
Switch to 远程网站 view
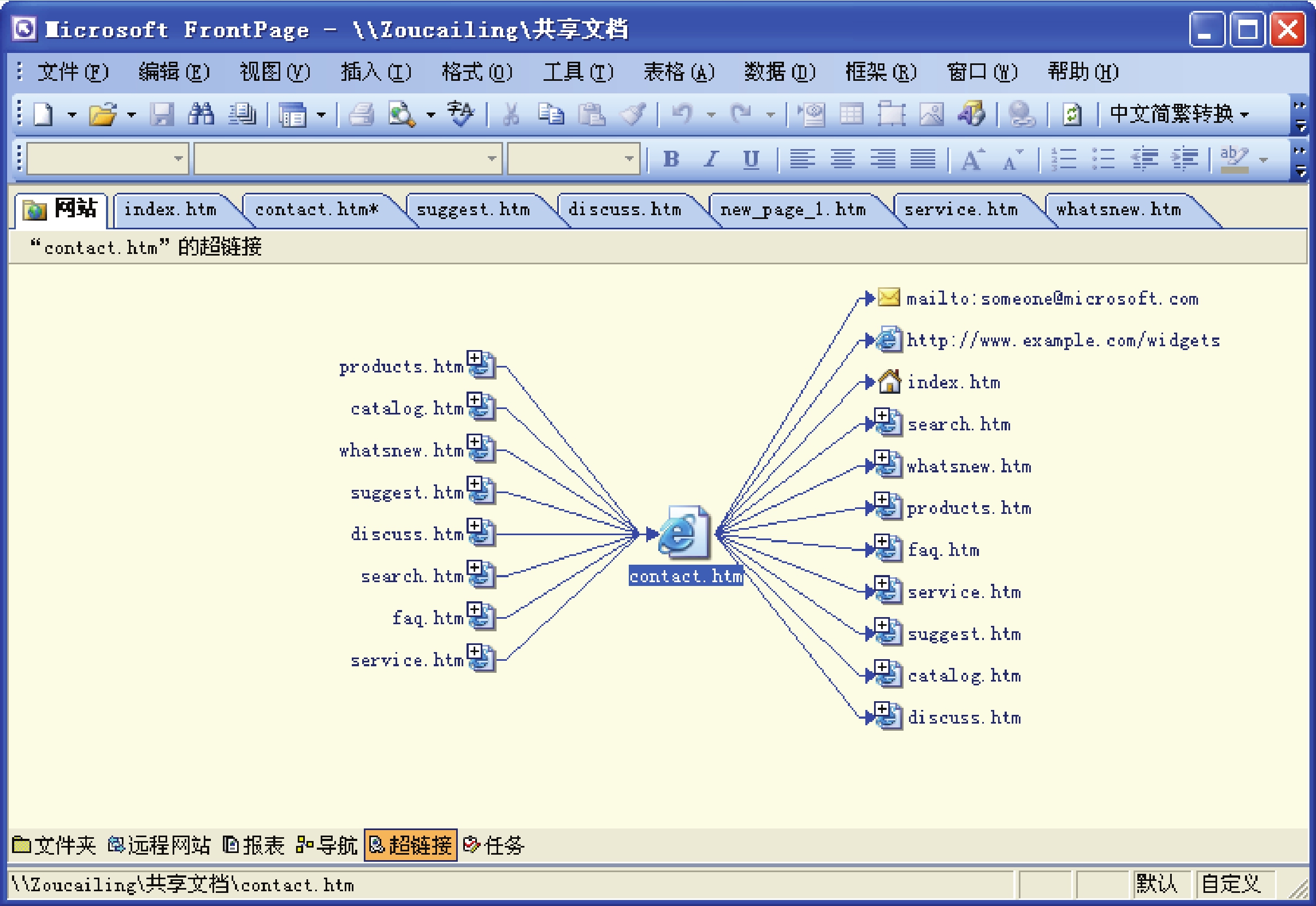coord(159,845)
